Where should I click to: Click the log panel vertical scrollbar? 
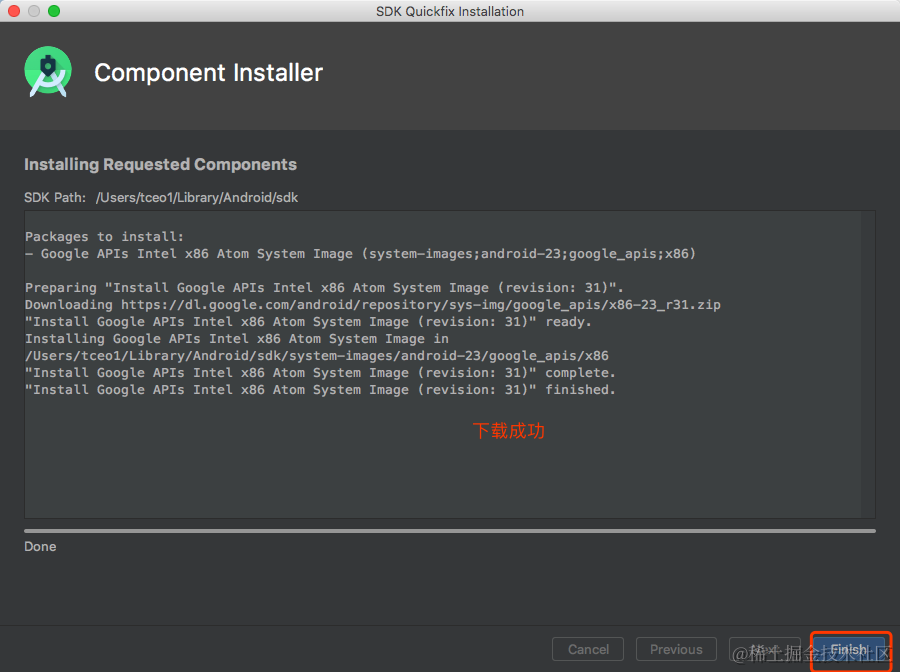868,364
